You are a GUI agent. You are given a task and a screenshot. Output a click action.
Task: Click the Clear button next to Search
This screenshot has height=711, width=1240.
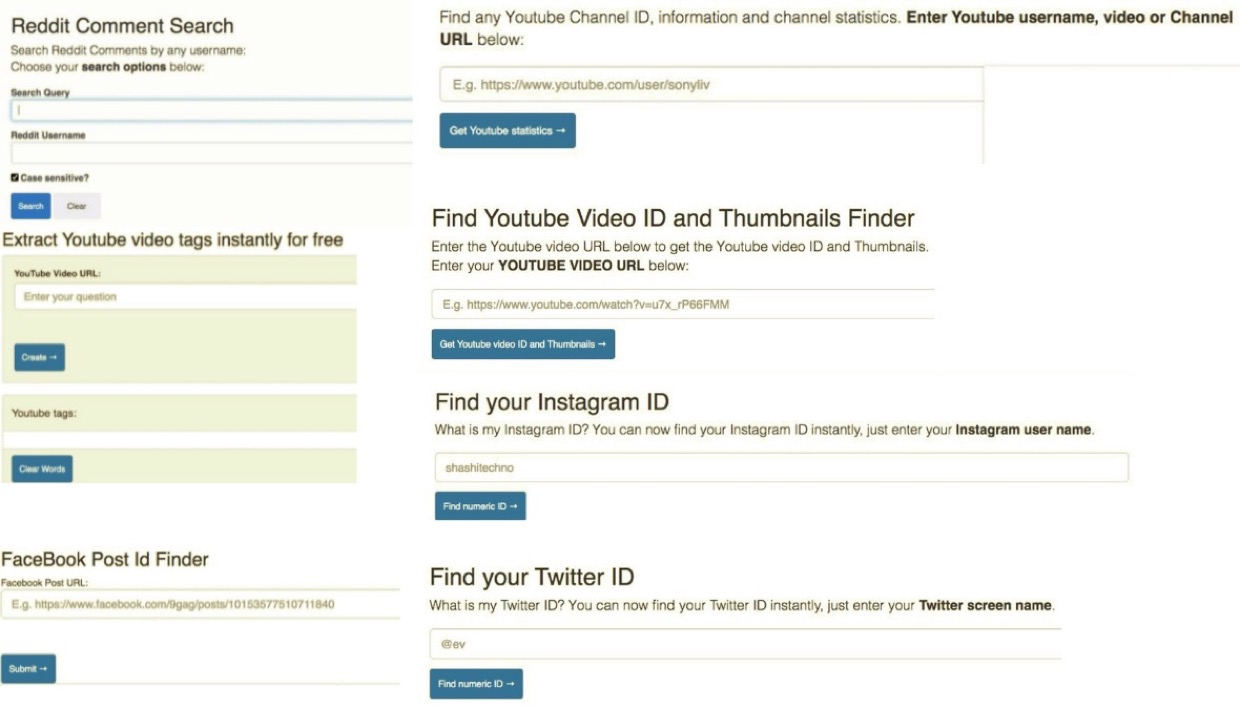coord(76,206)
